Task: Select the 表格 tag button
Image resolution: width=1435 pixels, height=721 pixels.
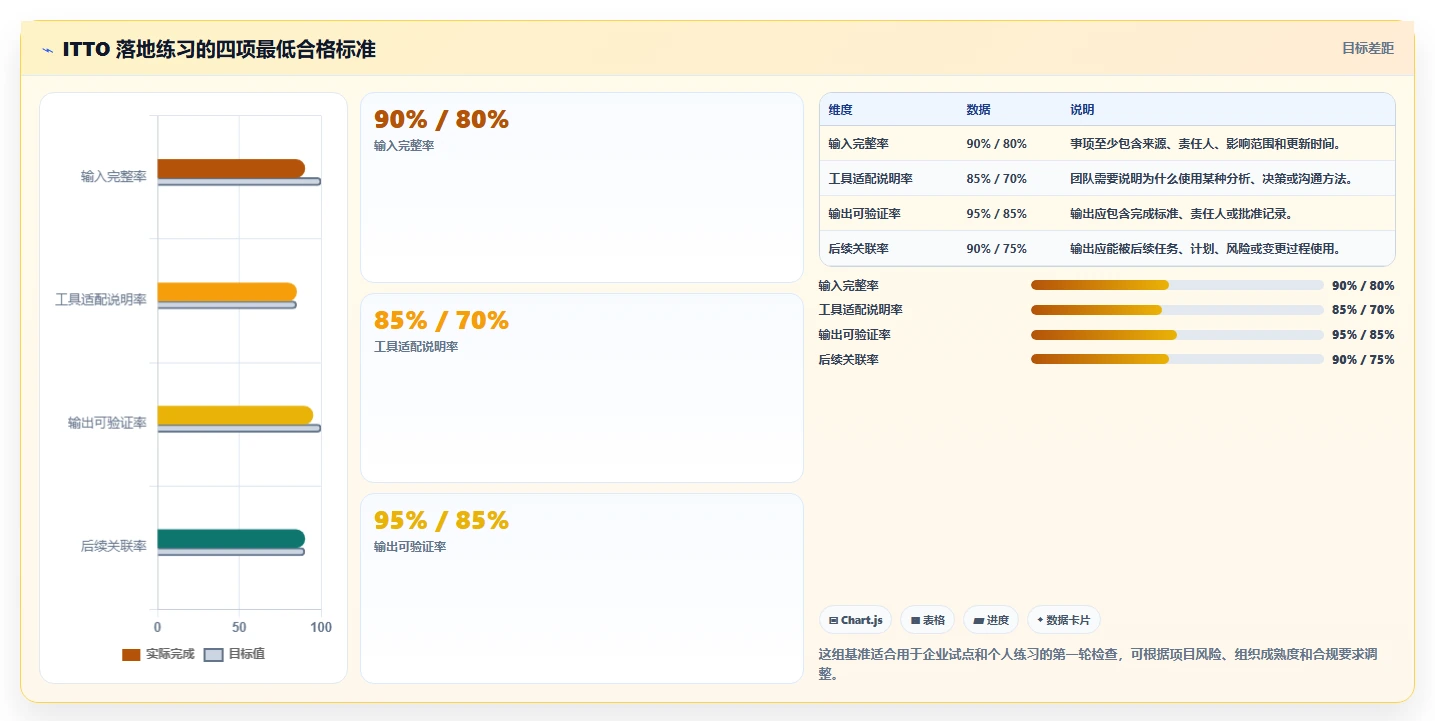Action: point(928,620)
